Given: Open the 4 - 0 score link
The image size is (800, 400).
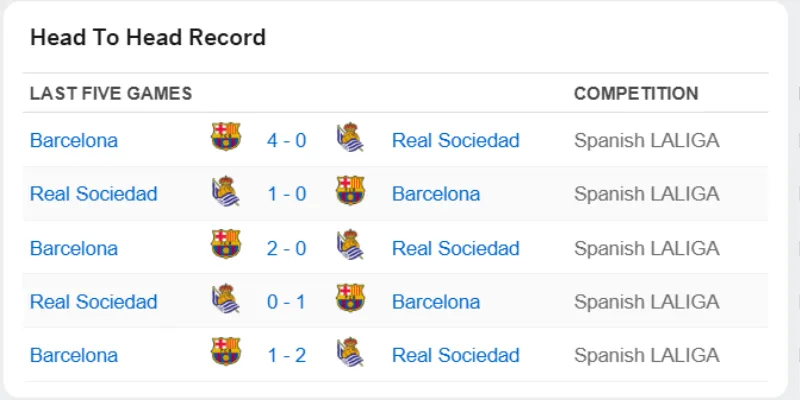Looking at the screenshot, I should (x=287, y=140).
